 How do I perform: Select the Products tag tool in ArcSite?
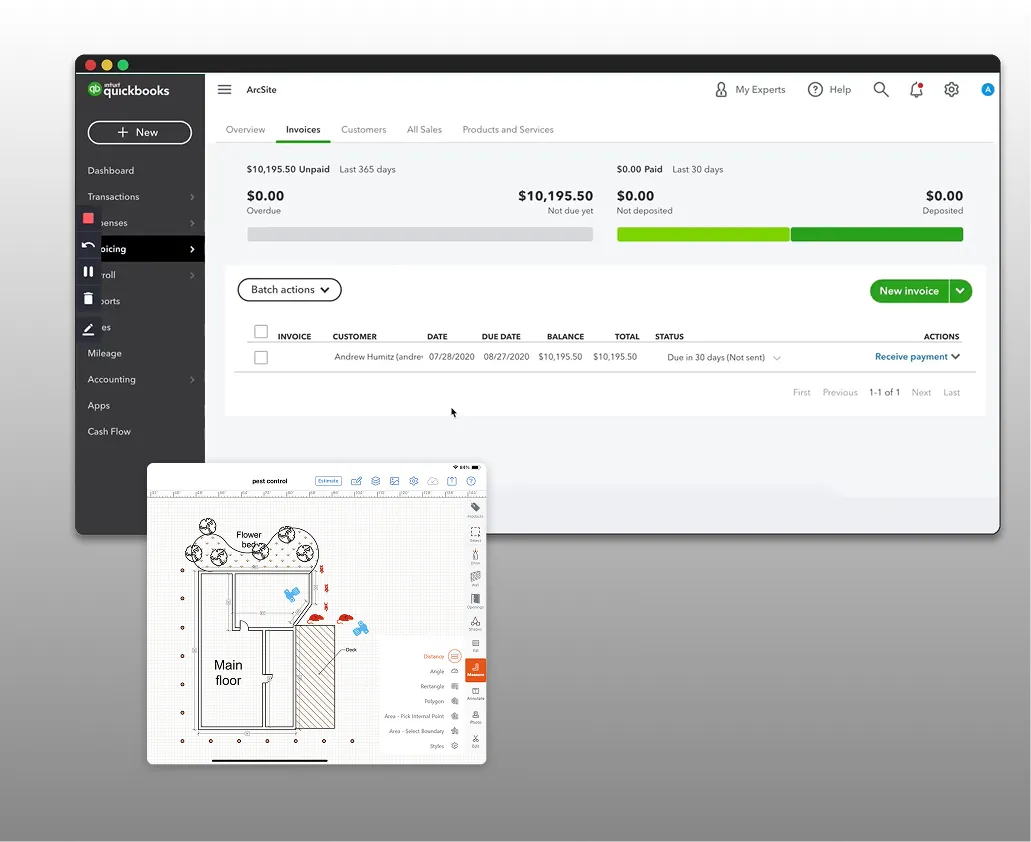475,510
